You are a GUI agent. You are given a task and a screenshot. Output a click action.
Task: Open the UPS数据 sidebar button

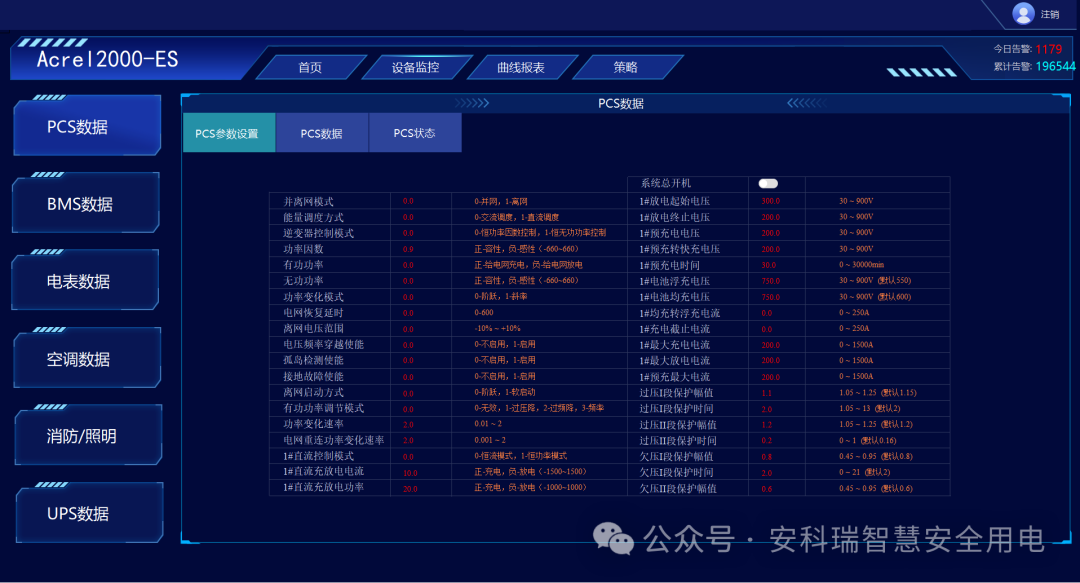coord(89,513)
